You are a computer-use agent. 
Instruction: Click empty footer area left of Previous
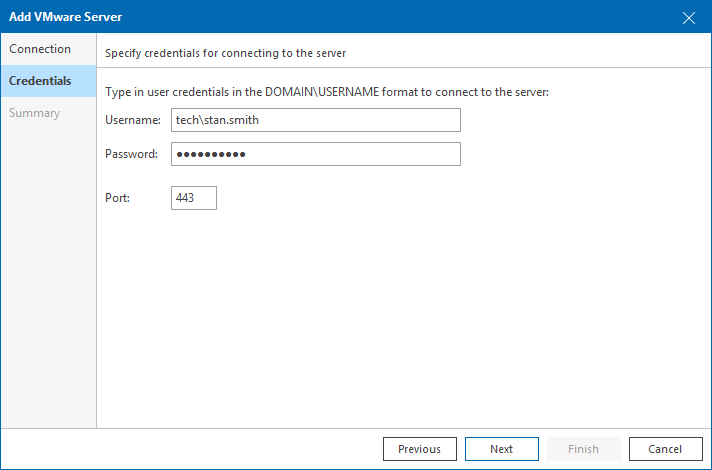[x=200, y=449]
